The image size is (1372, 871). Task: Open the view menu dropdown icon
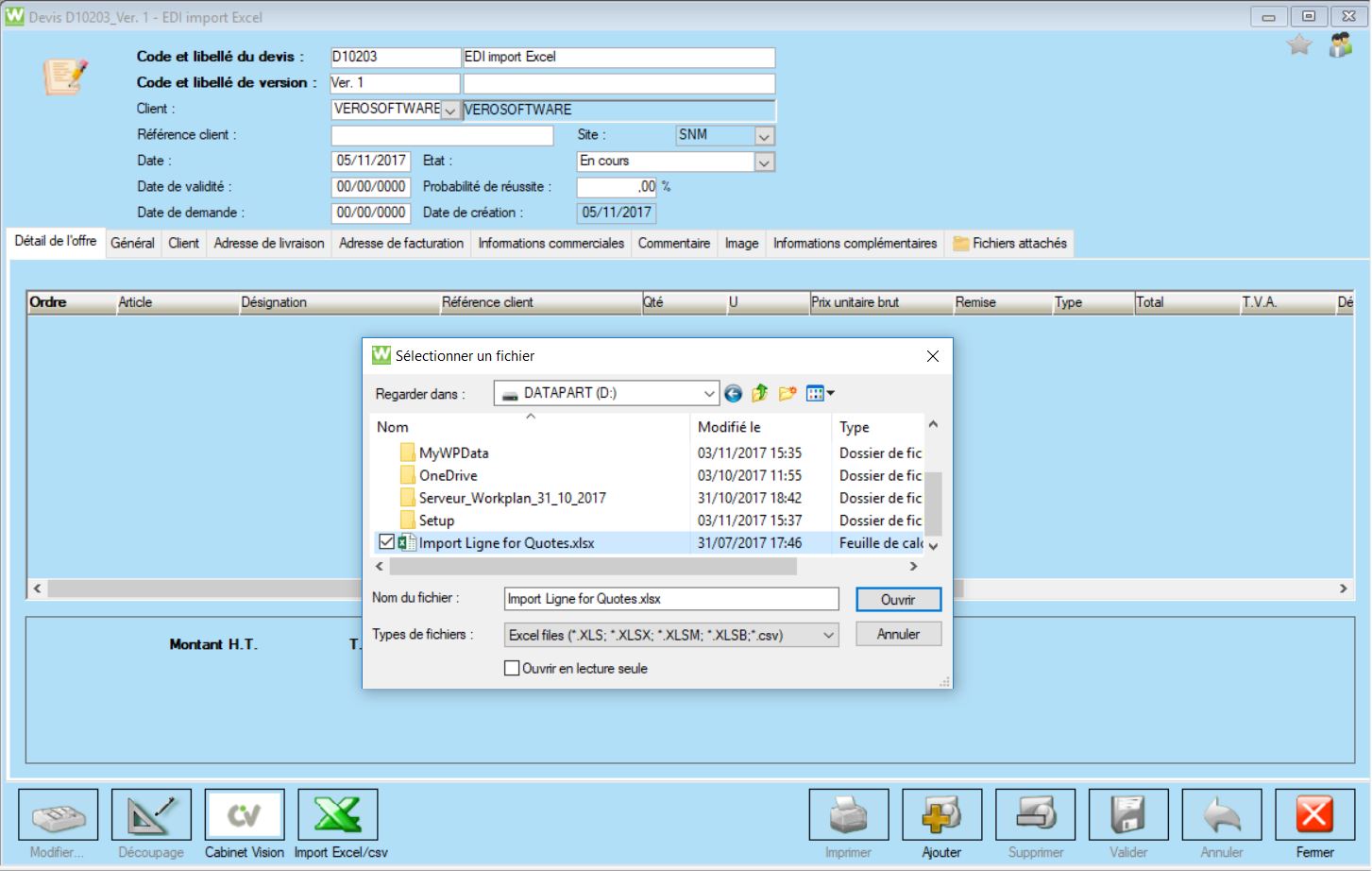click(820, 394)
